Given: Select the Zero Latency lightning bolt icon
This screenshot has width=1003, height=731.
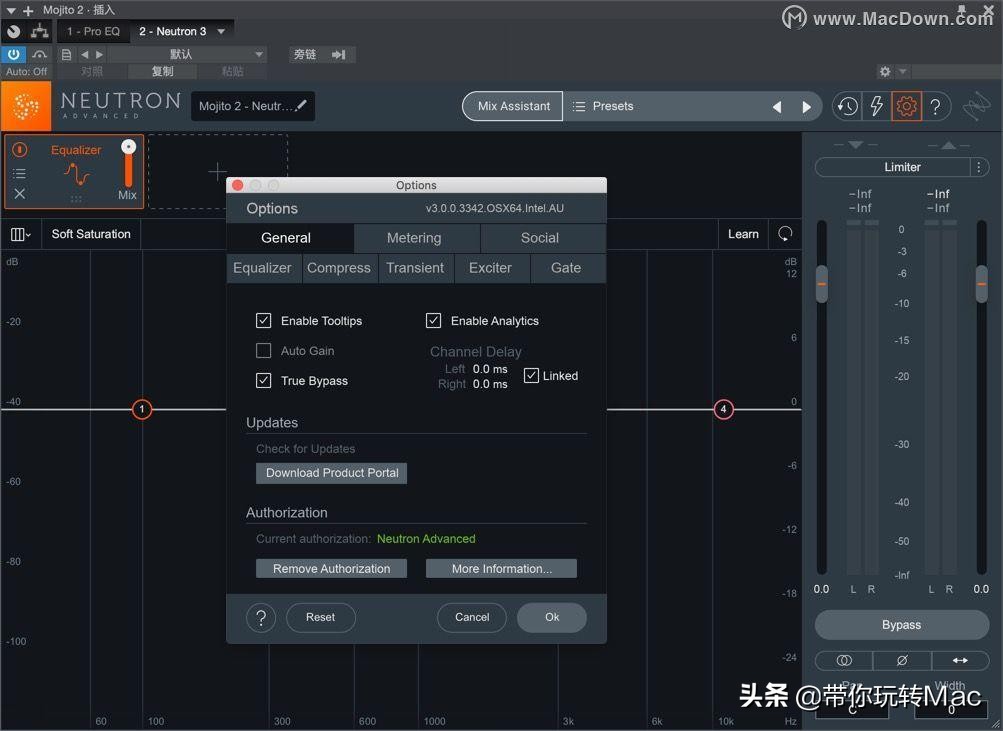Looking at the screenshot, I should pos(876,105).
